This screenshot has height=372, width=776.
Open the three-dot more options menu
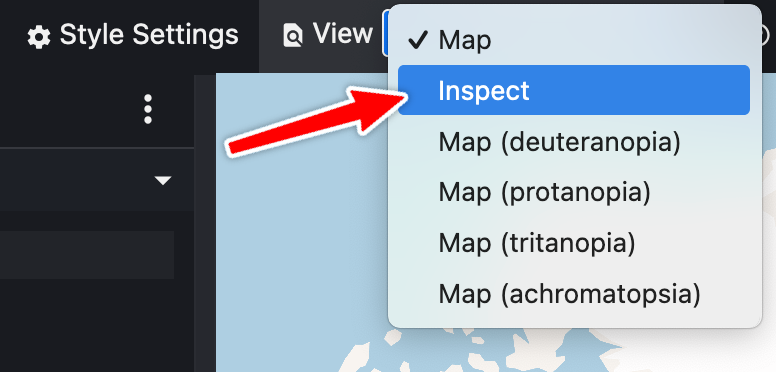(x=147, y=109)
